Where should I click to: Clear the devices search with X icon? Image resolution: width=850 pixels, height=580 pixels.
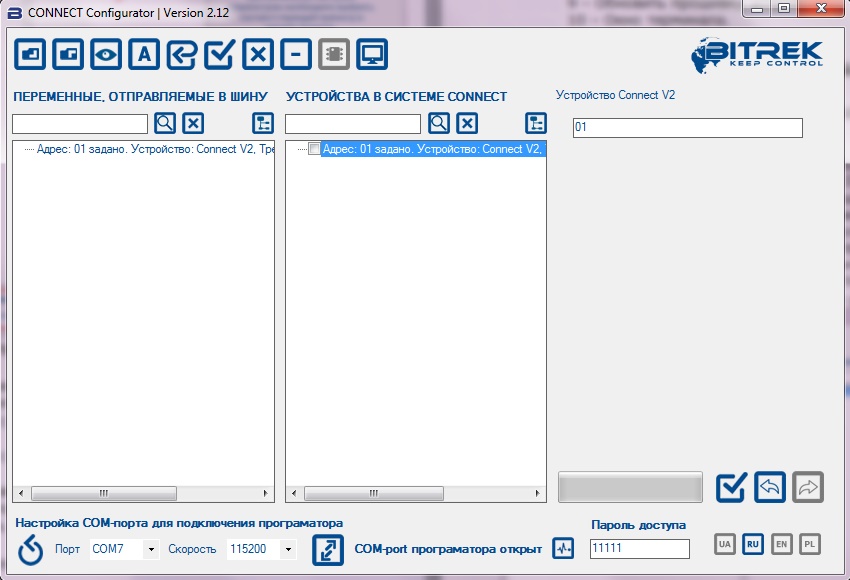coord(467,123)
